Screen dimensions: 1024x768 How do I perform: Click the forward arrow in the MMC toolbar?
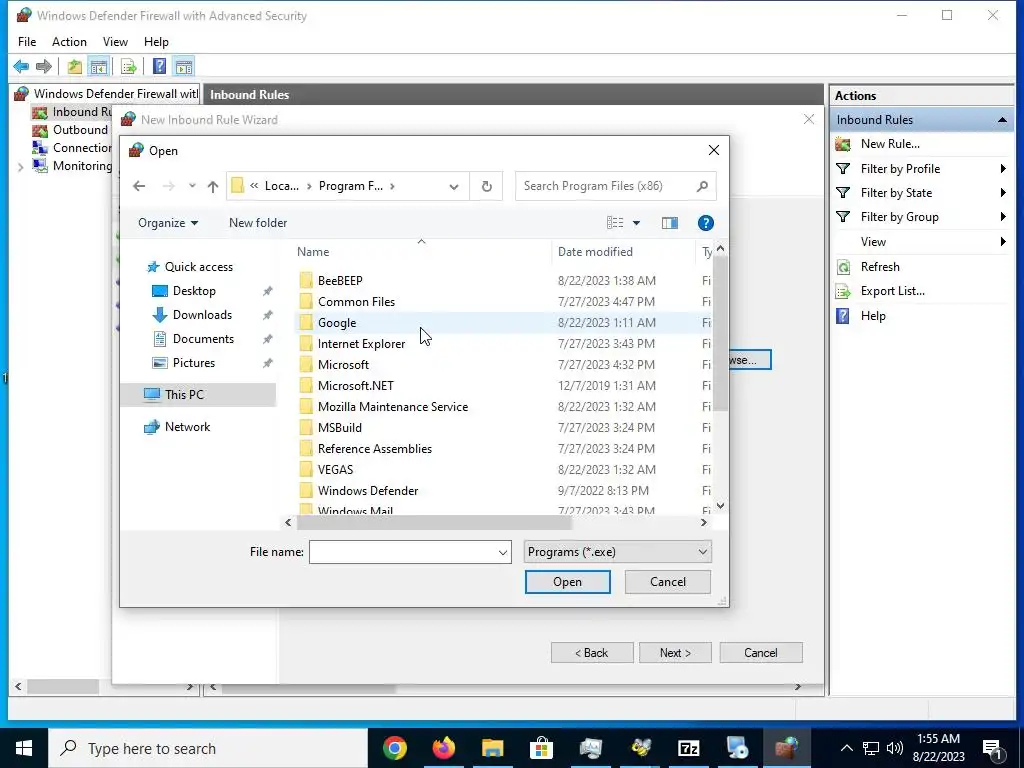(x=44, y=66)
